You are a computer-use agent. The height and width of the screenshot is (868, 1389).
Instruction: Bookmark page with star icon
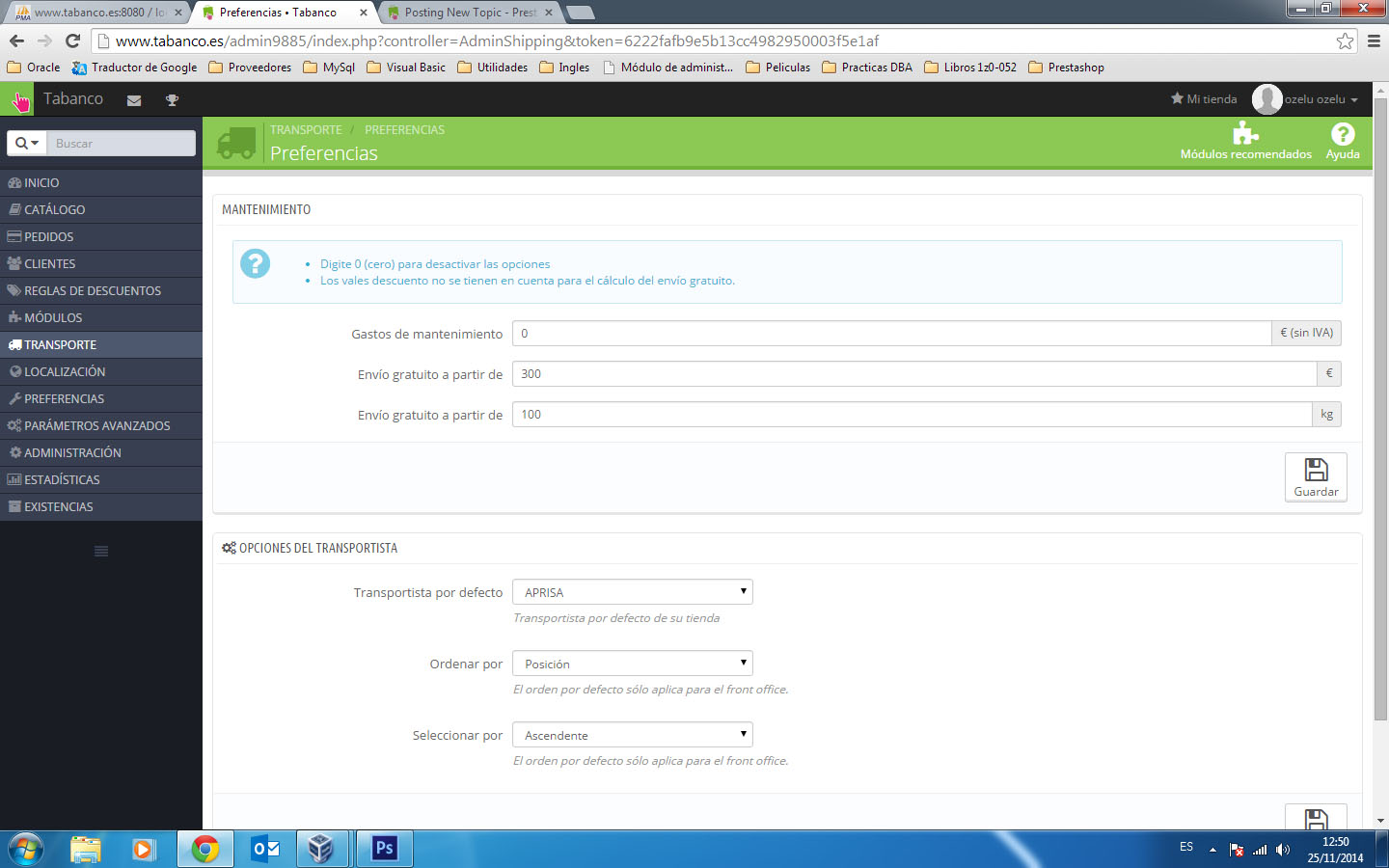pos(1345,41)
